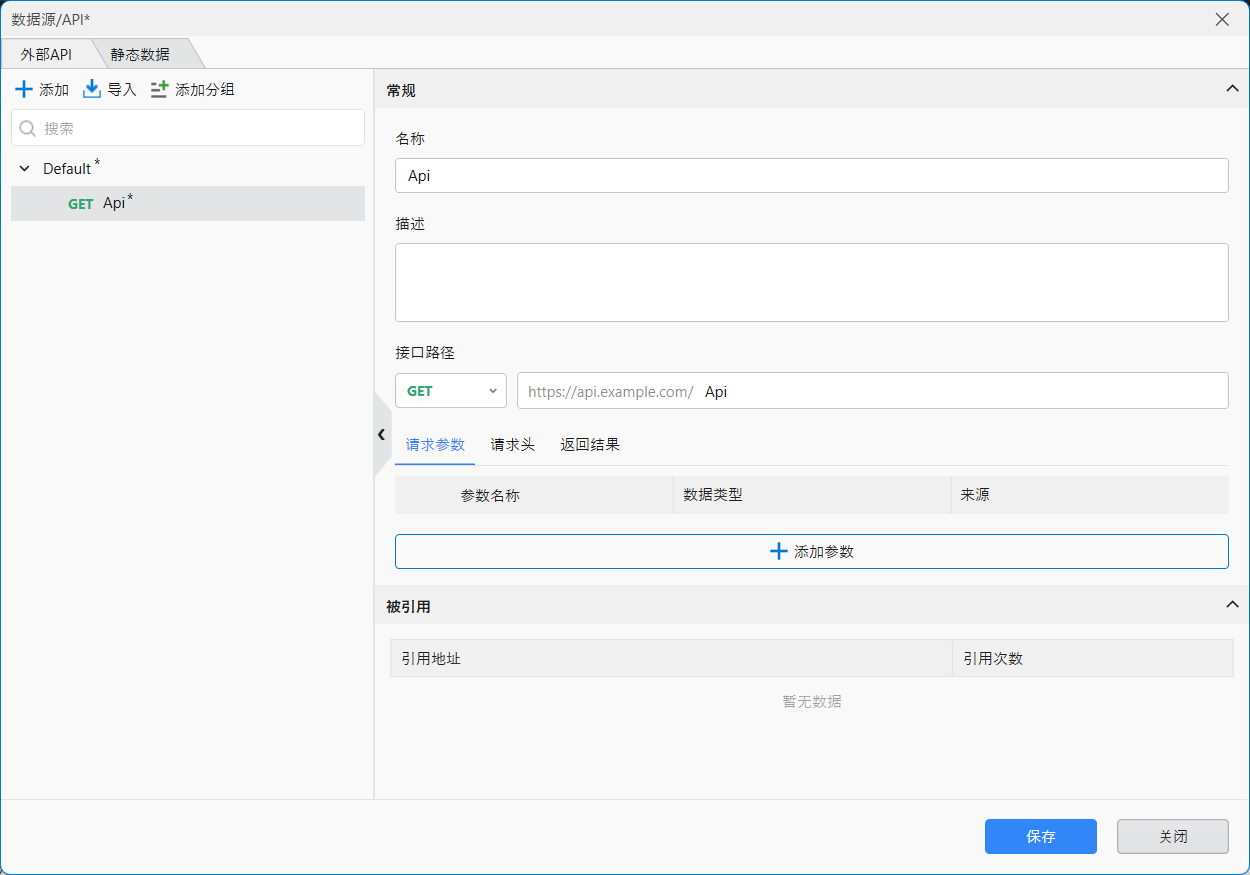
Task: Open the 返回结果 tab
Action: click(x=590, y=445)
